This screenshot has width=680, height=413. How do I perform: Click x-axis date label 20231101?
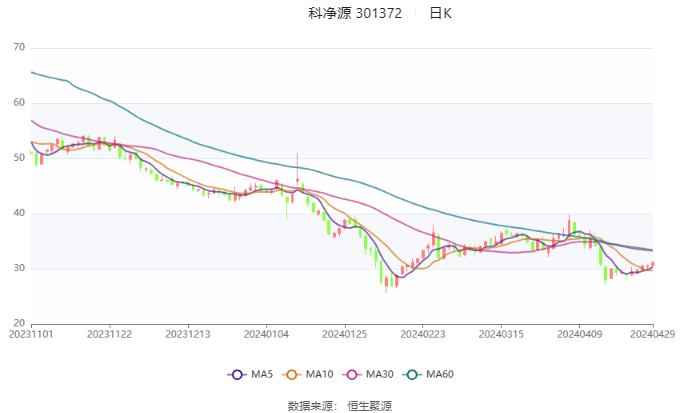click(31, 334)
